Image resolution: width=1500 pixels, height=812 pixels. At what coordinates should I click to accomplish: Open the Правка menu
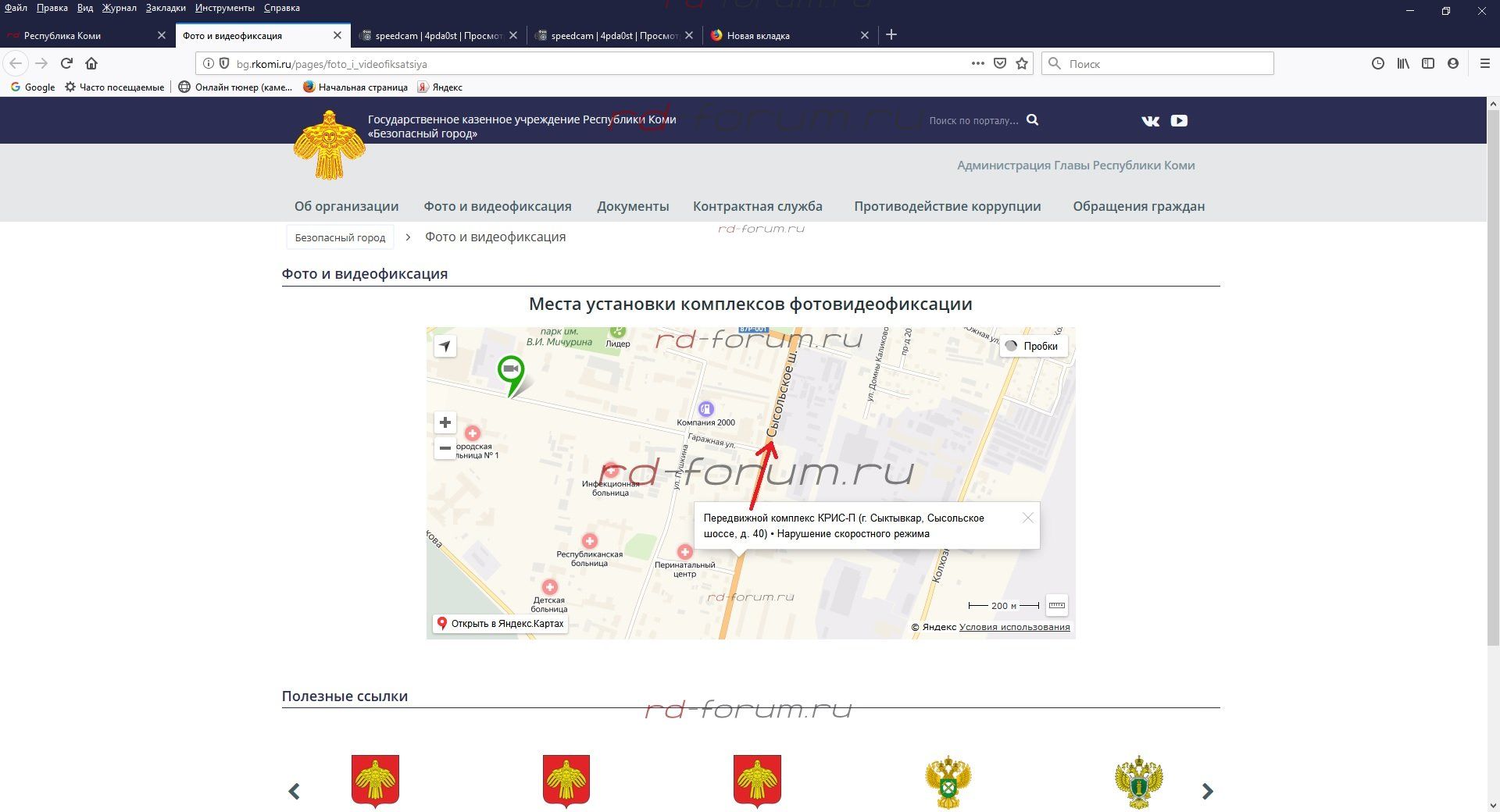(x=52, y=8)
